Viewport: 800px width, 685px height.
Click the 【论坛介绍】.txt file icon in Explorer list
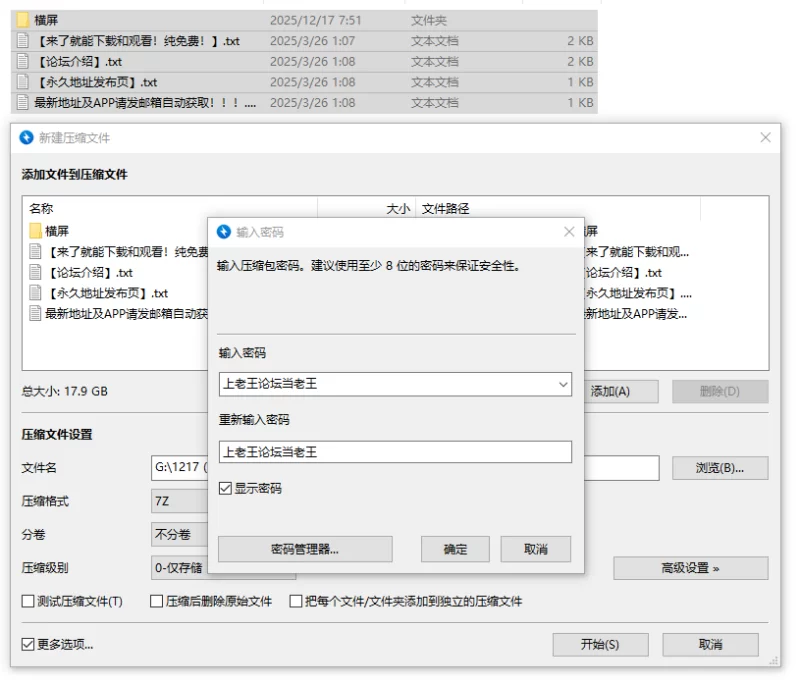[x=22, y=62]
